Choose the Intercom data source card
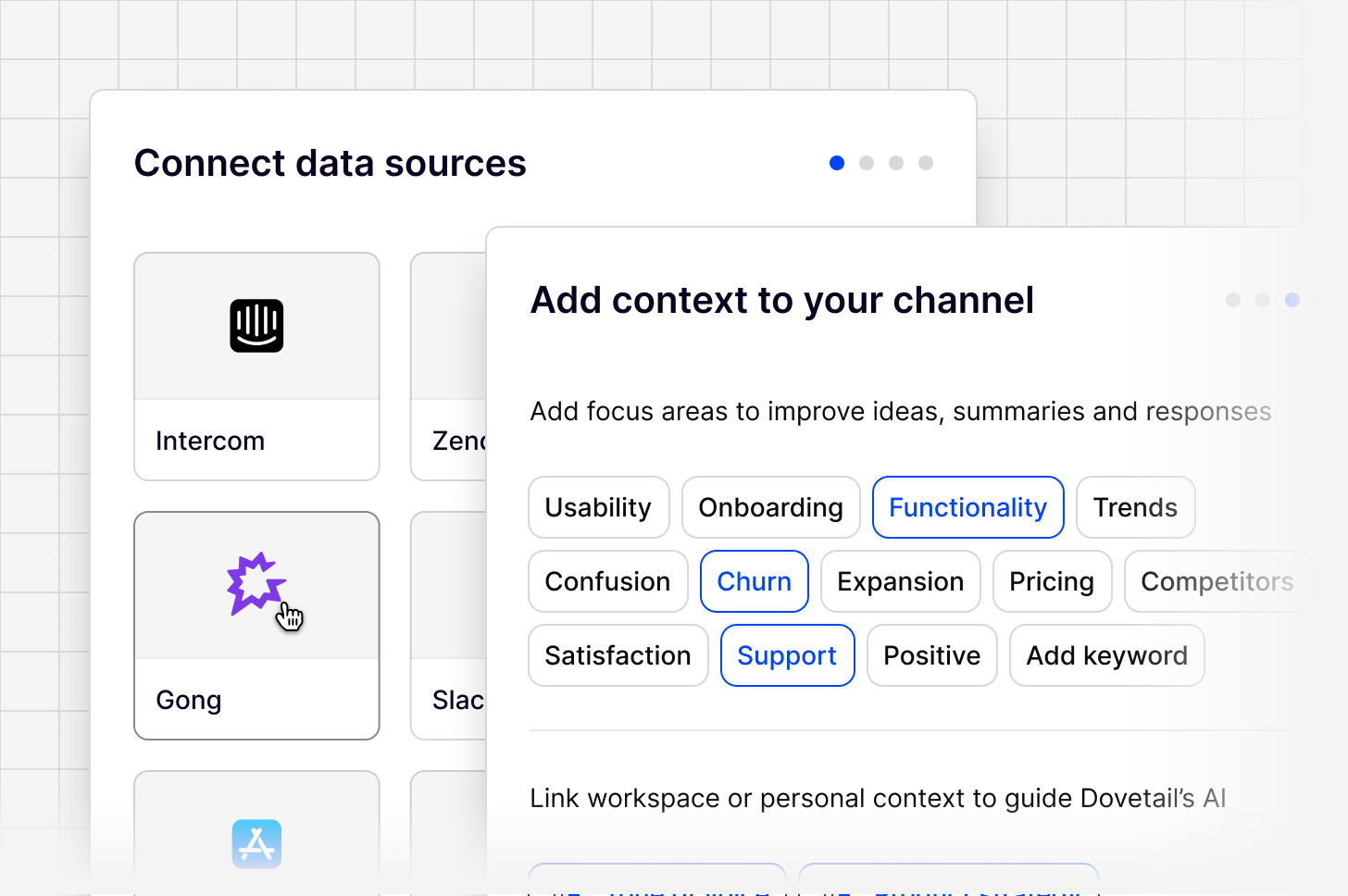 (x=256, y=367)
